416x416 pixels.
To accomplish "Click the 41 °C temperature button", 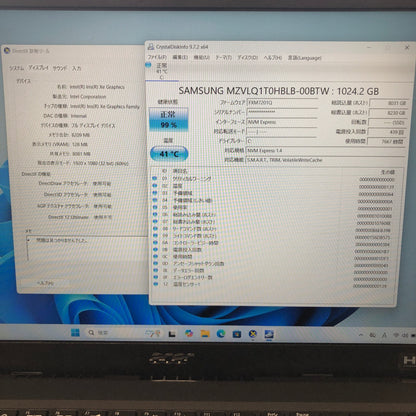I will pyautogui.click(x=169, y=154).
